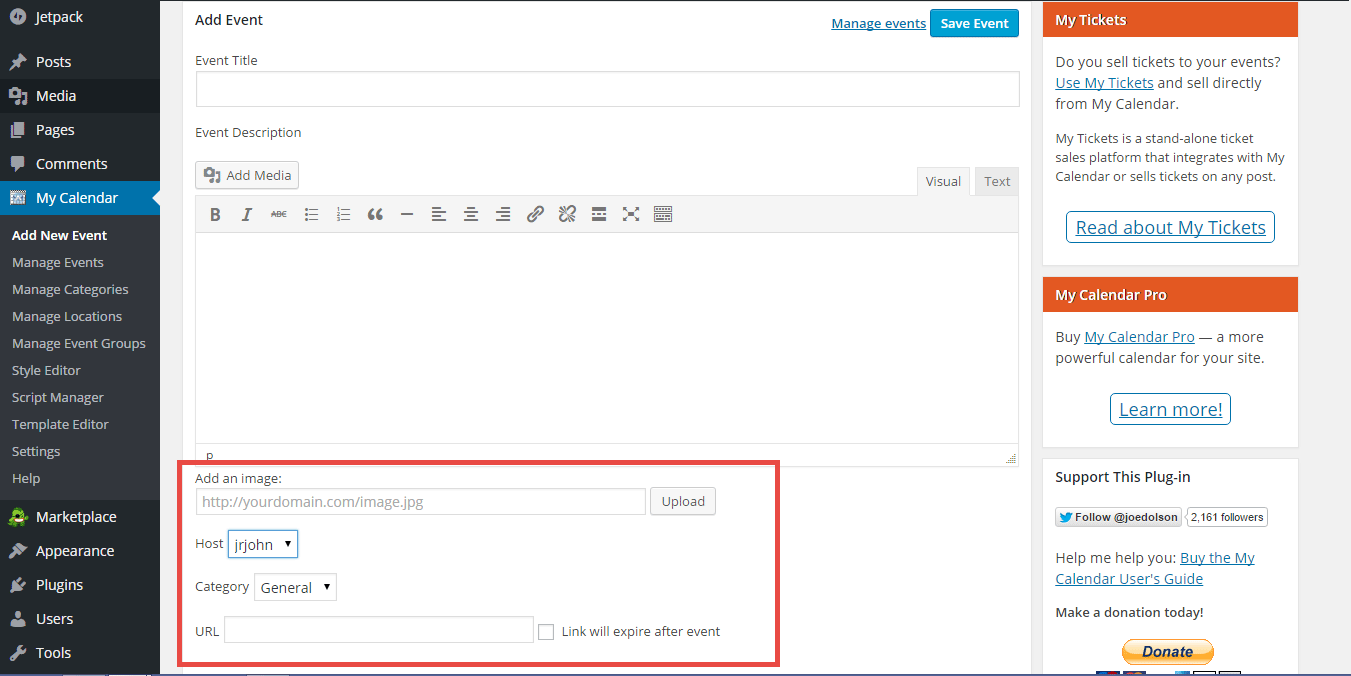Open My Calendar Settings submenu item
The image size is (1351, 676).
tap(36, 451)
